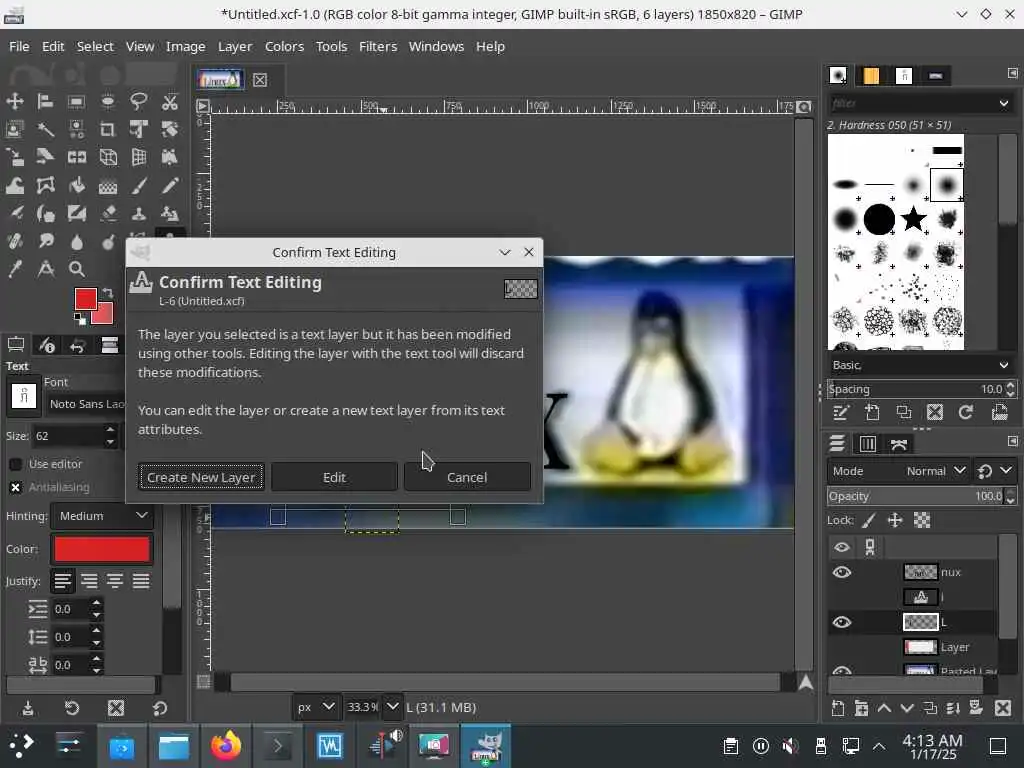Image resolution: width=1024 pixels, height=768 pixels.
Task: Select the Heal bandage tool
Action: (x=14, y=241)
